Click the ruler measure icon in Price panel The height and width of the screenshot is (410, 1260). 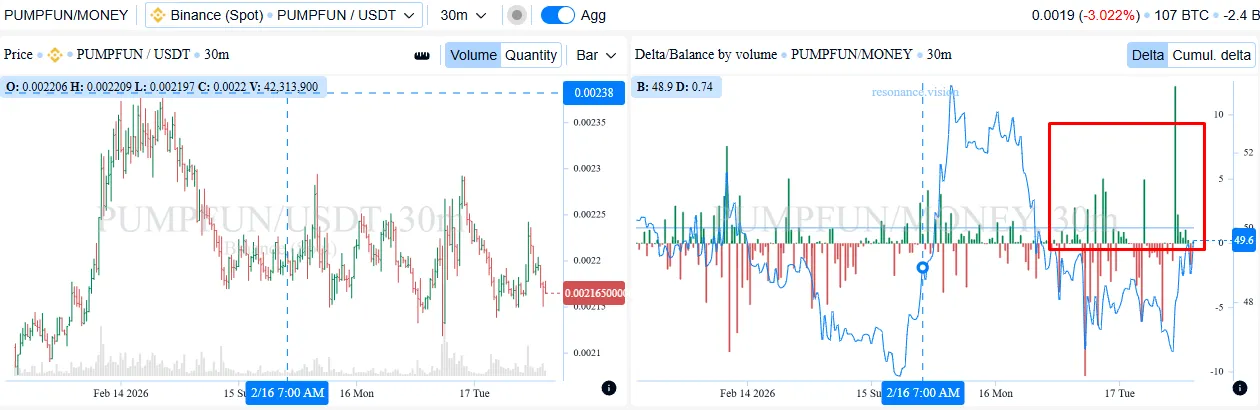click(421, 55)
